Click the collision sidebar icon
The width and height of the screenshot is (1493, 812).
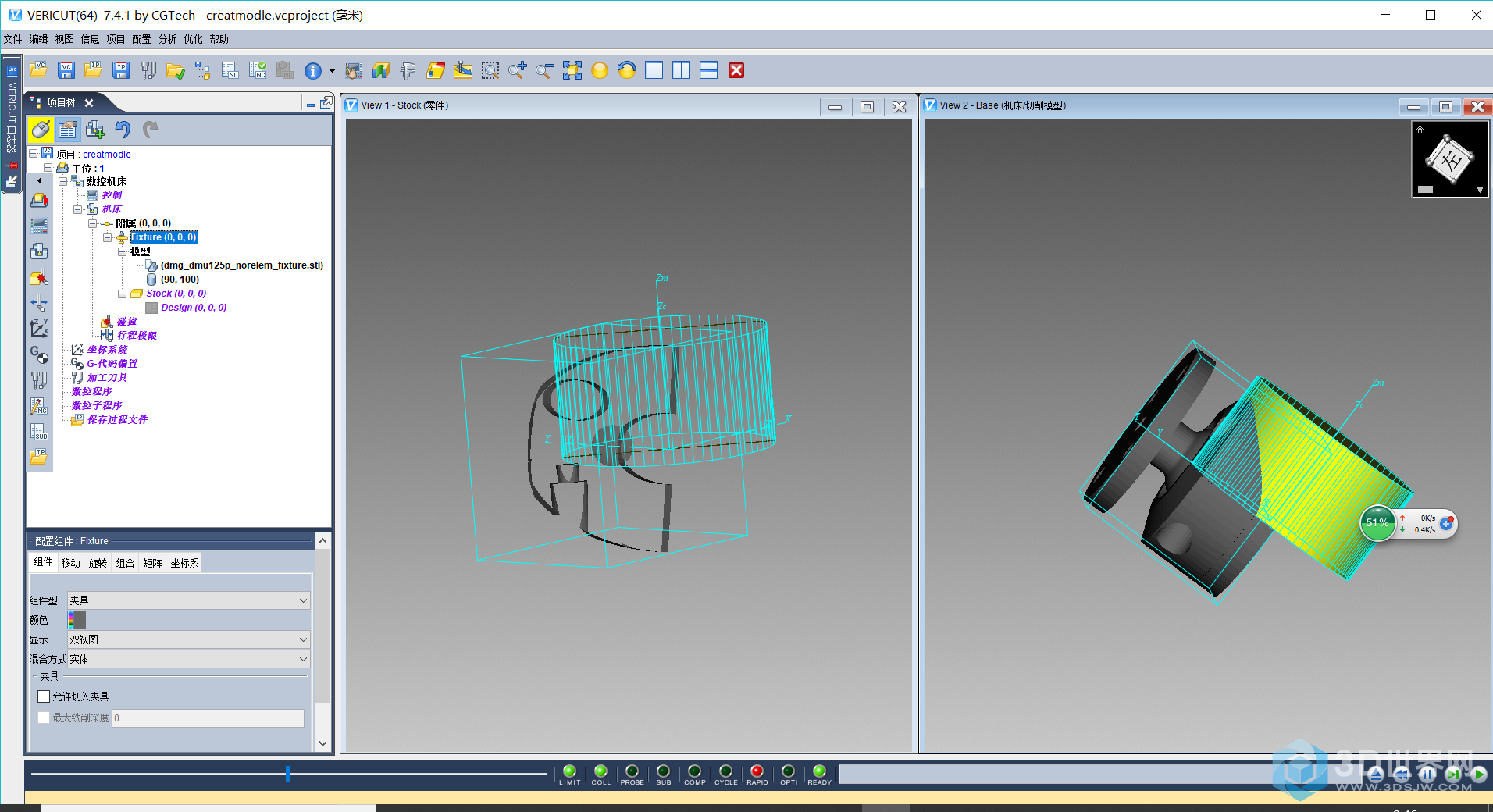click(x=39, y=277)
